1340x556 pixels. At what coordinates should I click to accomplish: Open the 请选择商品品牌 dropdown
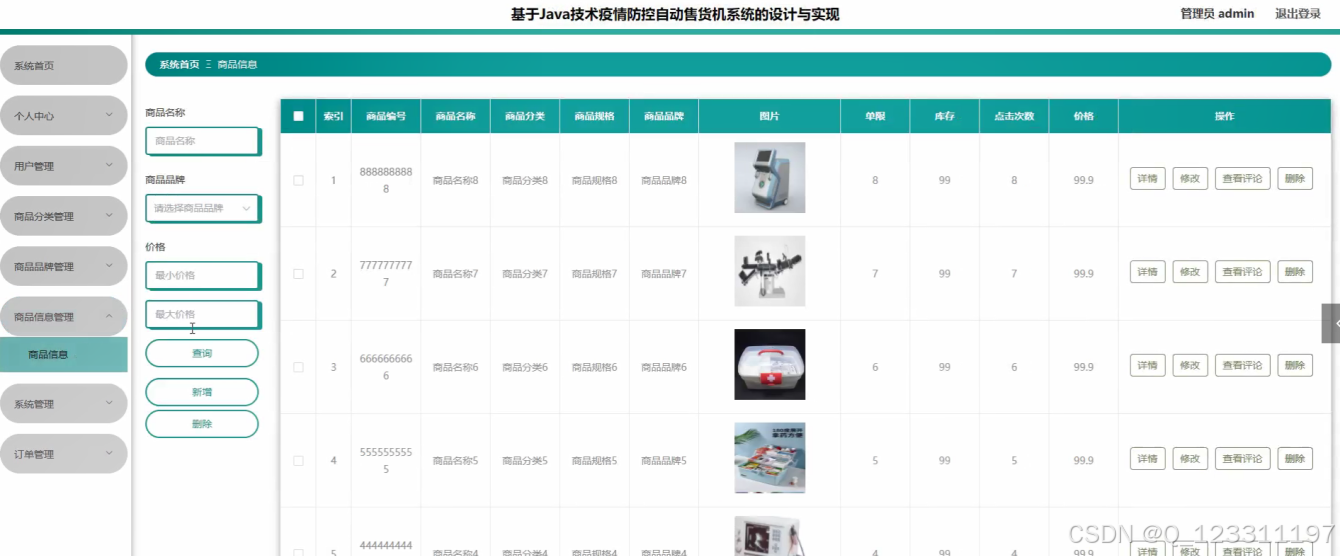pos(203,208)
